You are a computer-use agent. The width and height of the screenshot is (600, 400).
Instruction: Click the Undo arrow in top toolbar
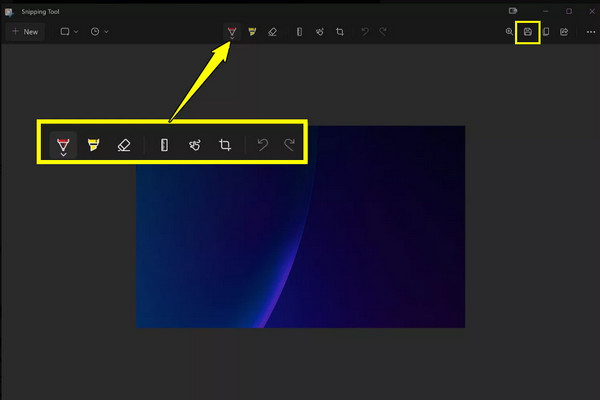(x=365, y=32)
